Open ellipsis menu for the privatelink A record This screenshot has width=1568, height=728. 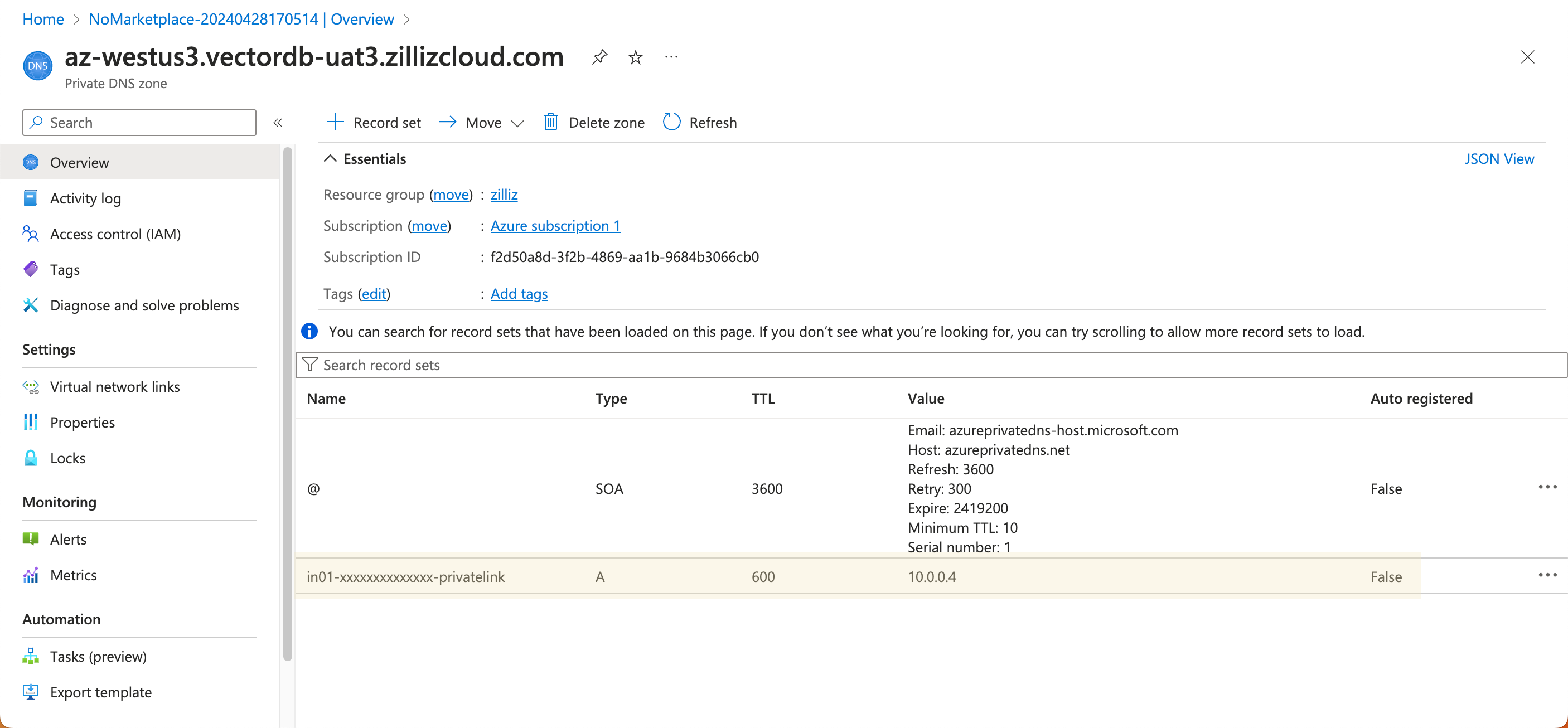tap(1547, 576)
